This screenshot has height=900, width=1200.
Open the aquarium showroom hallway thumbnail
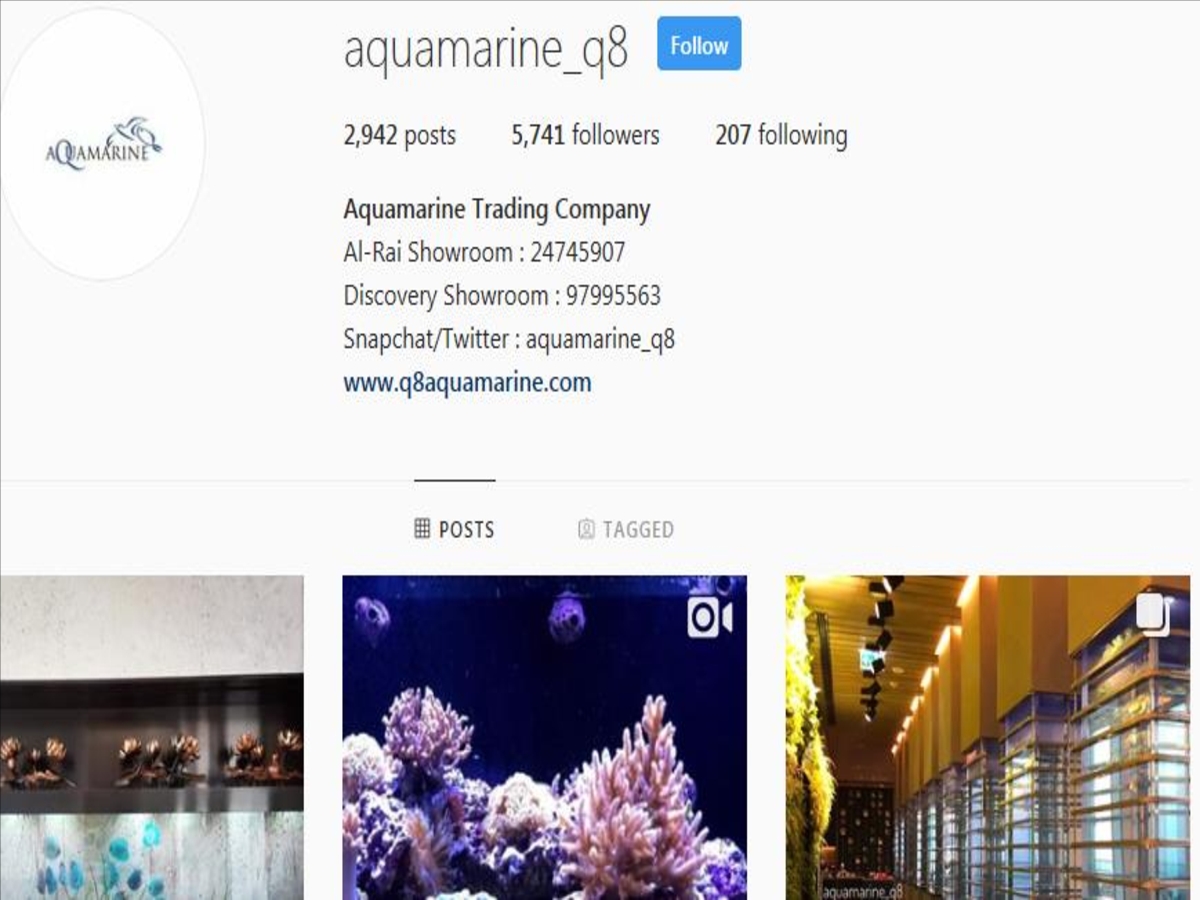tap(988, 737)
